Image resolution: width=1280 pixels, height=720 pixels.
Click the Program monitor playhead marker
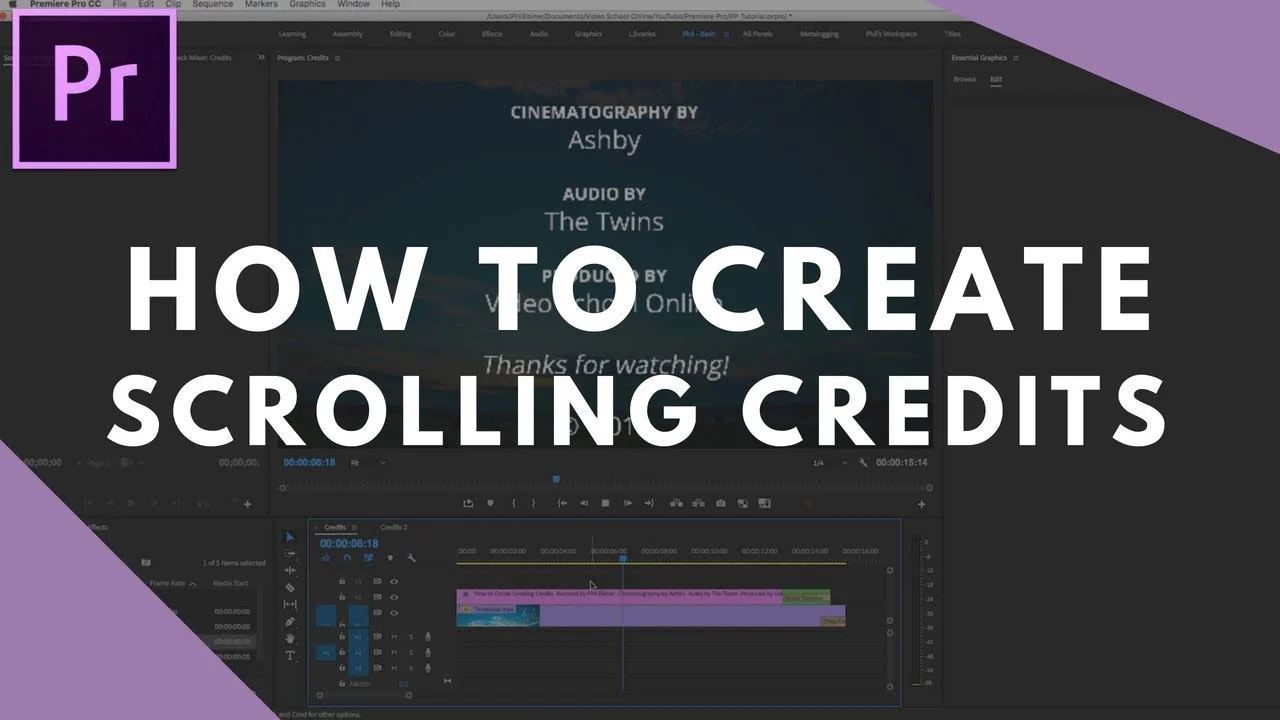tap(556, 480)
